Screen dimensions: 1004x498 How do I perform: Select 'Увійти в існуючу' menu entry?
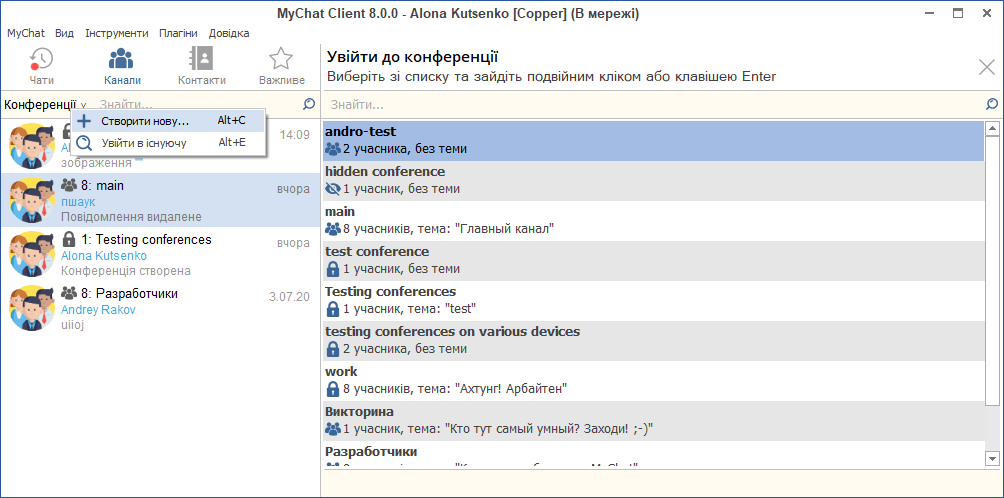(144, 143)
